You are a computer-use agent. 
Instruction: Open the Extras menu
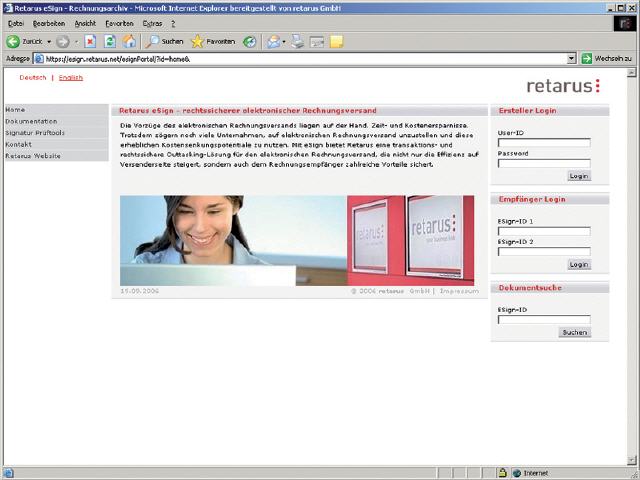pyautogui.click(x=152, y=24)
